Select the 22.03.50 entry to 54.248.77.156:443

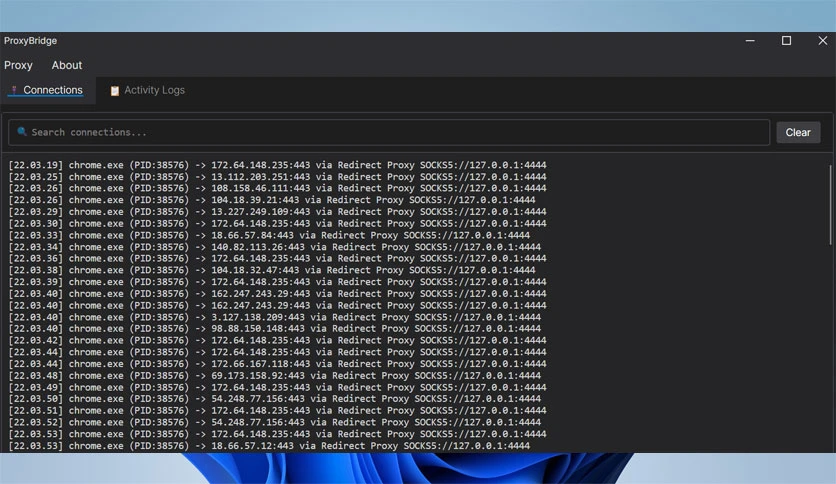pos(275,399)
